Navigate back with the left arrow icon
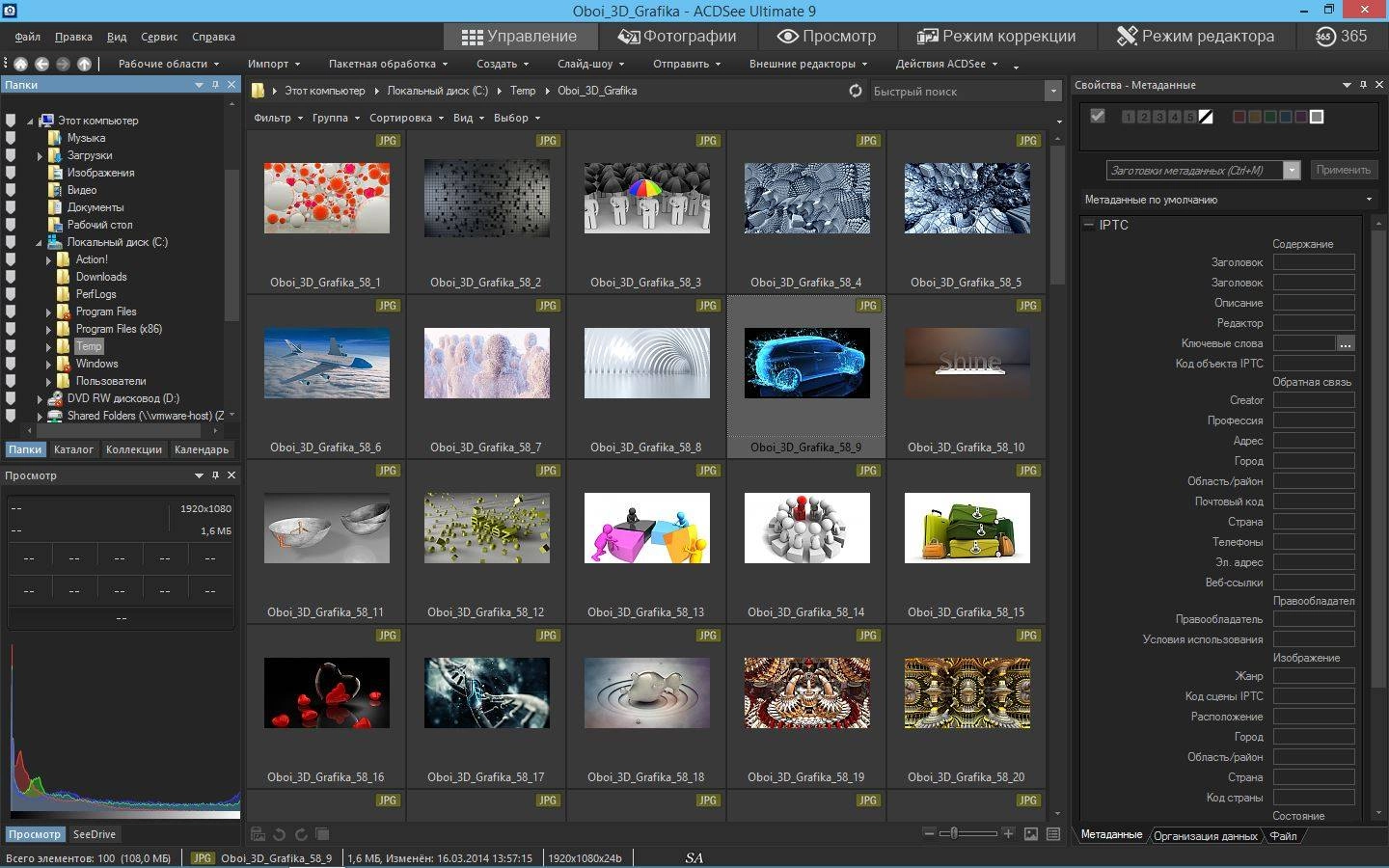Screen dimensions: 1389x868 (x=41, y=64)
